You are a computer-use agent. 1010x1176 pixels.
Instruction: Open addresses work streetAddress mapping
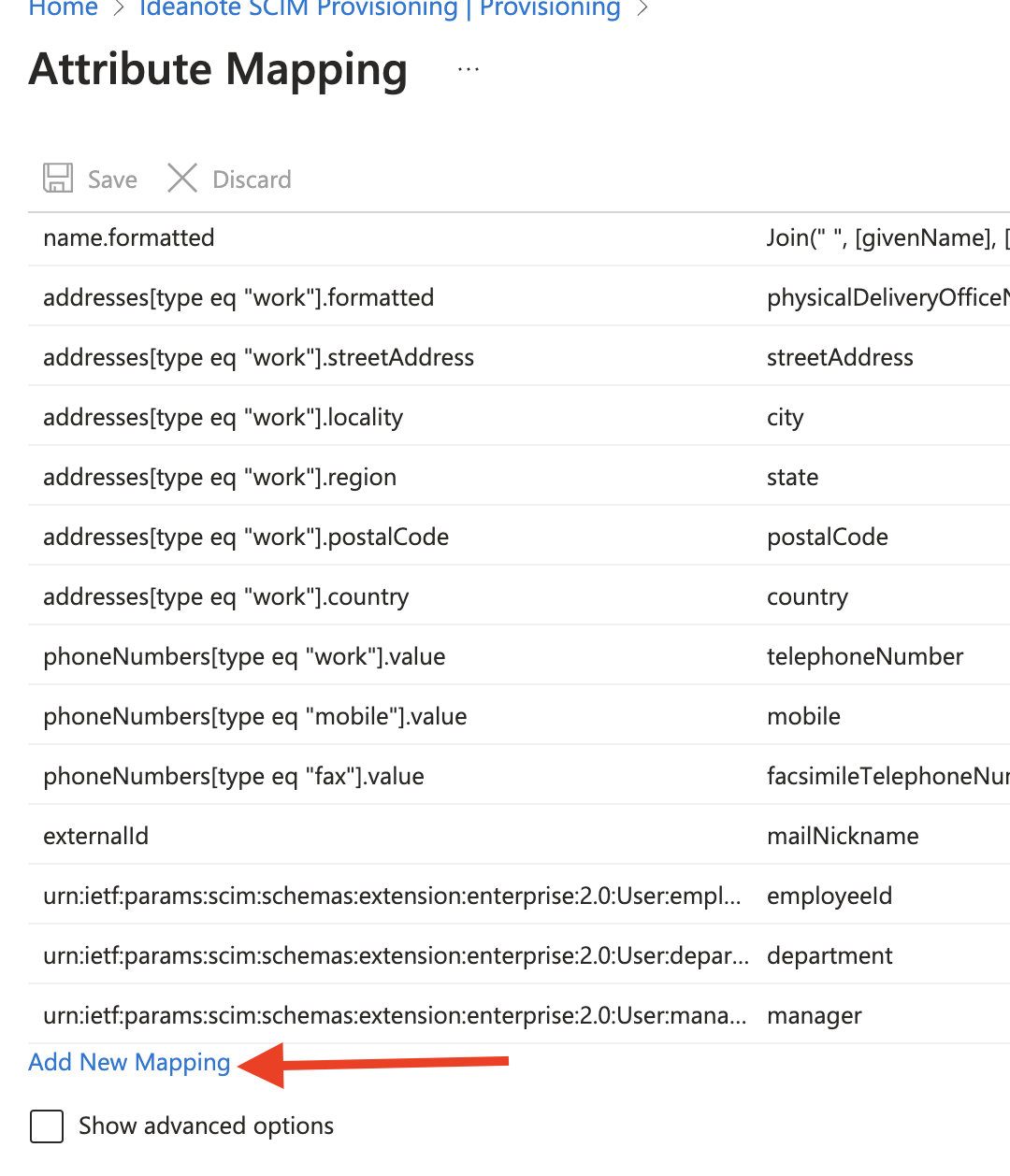[x=258, y=358]
